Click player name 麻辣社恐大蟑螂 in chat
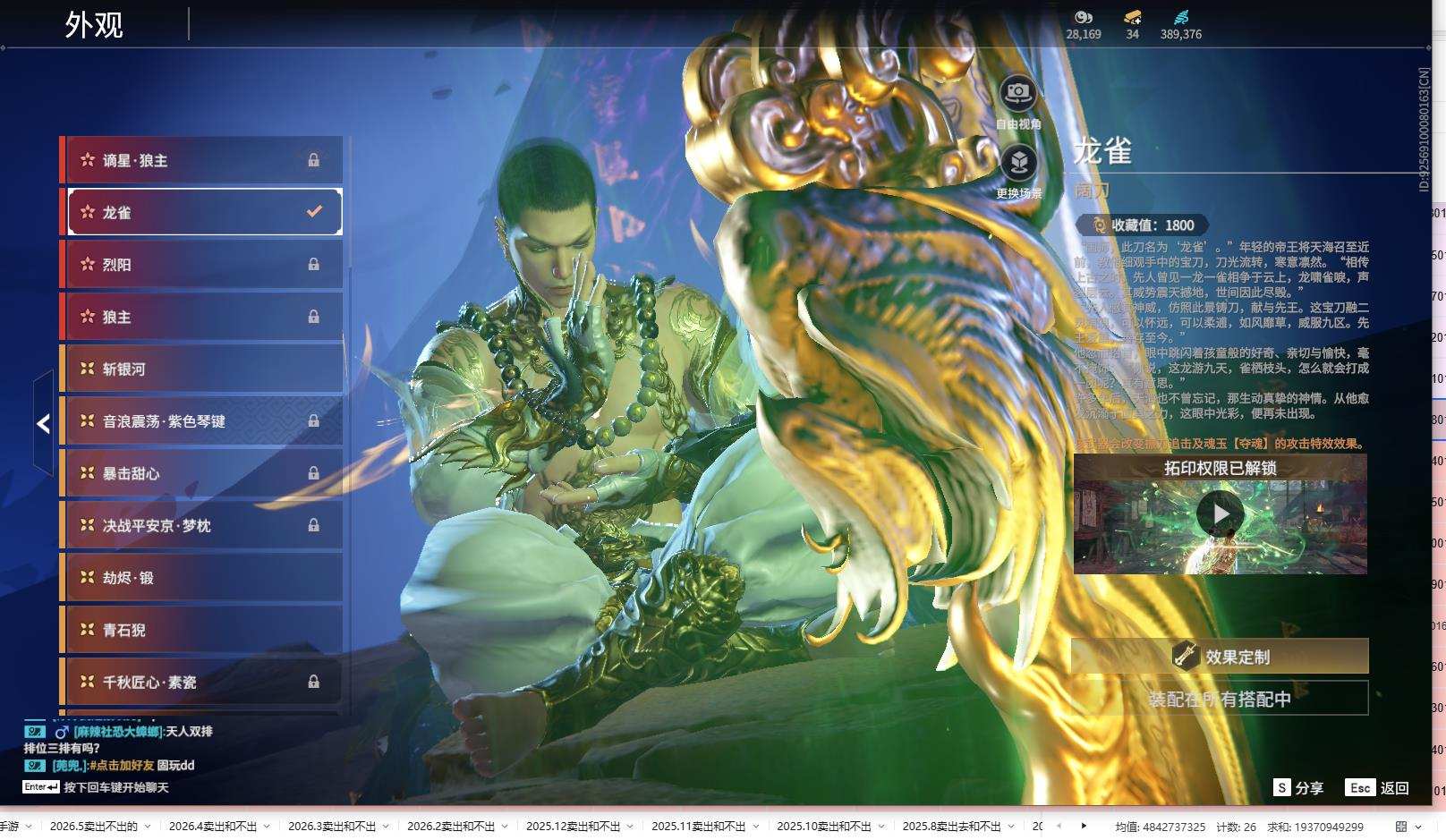 tap(118, 732)
